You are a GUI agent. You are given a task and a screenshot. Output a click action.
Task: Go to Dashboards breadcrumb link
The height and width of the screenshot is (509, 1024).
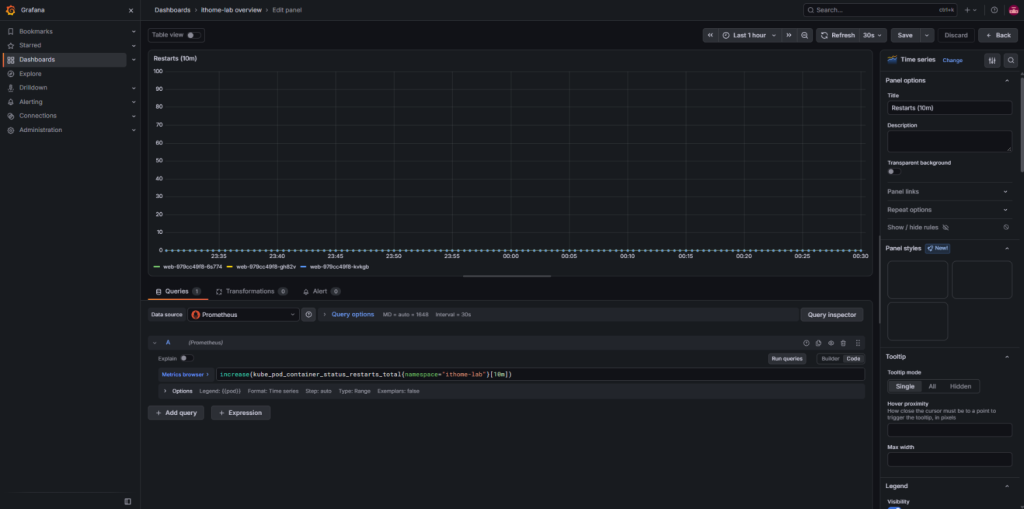pos(172,10)
